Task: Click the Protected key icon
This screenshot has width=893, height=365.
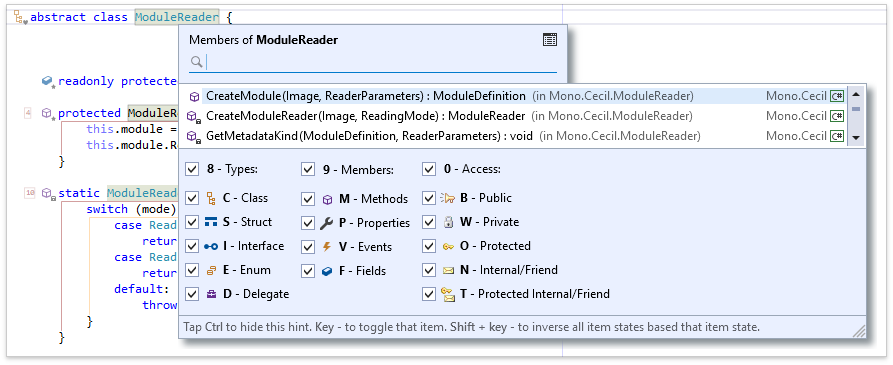Action: [x=448, y=247]
